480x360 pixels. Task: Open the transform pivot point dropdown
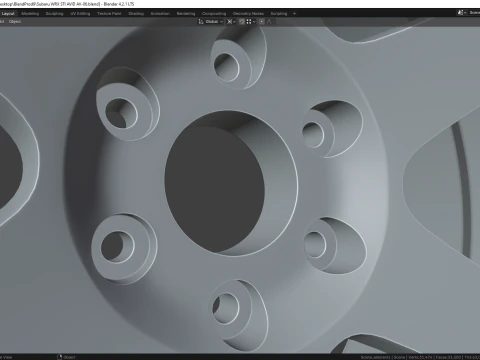pyautogui.click(x=231, y=22)
